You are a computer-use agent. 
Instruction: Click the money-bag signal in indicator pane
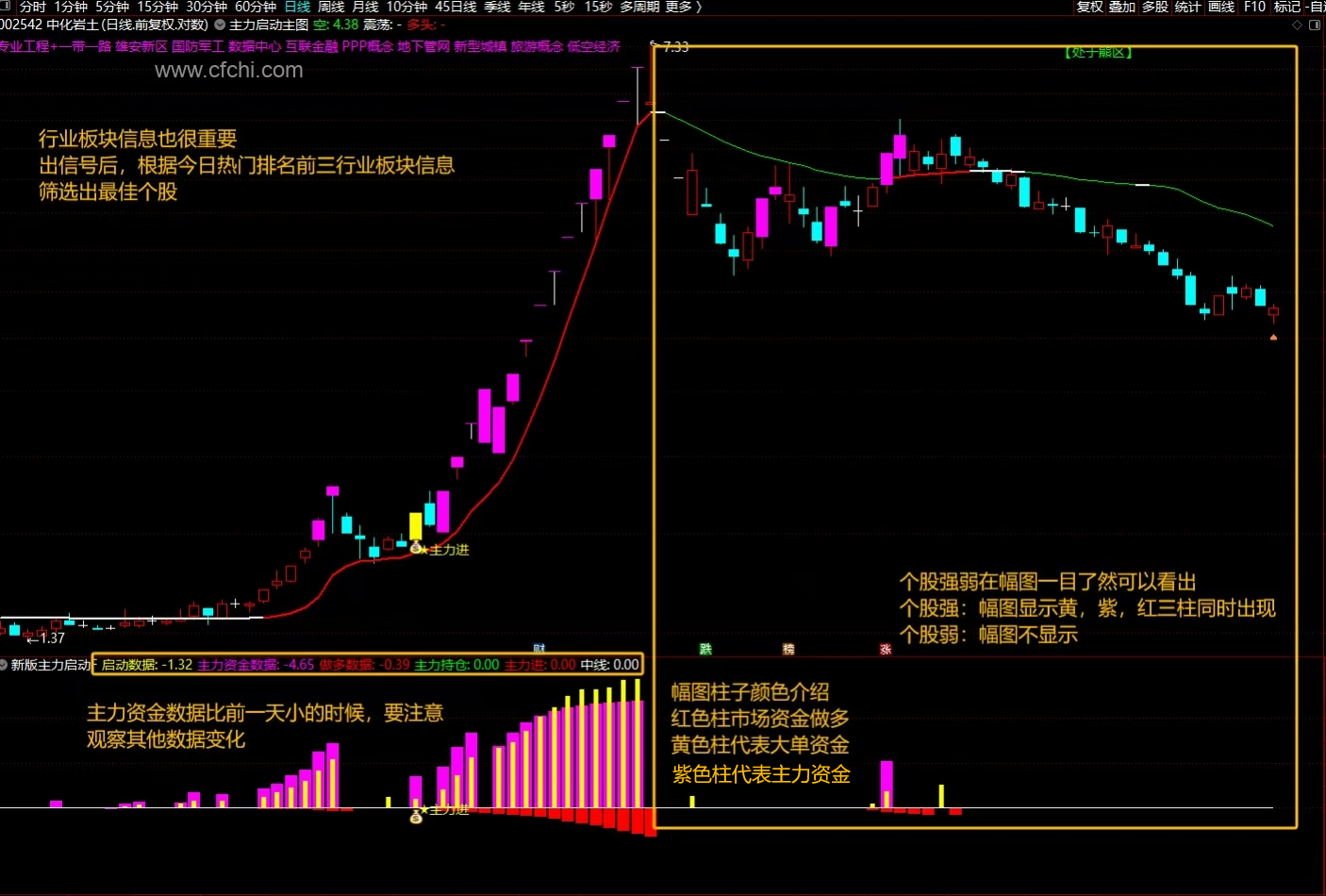(416, 817)
